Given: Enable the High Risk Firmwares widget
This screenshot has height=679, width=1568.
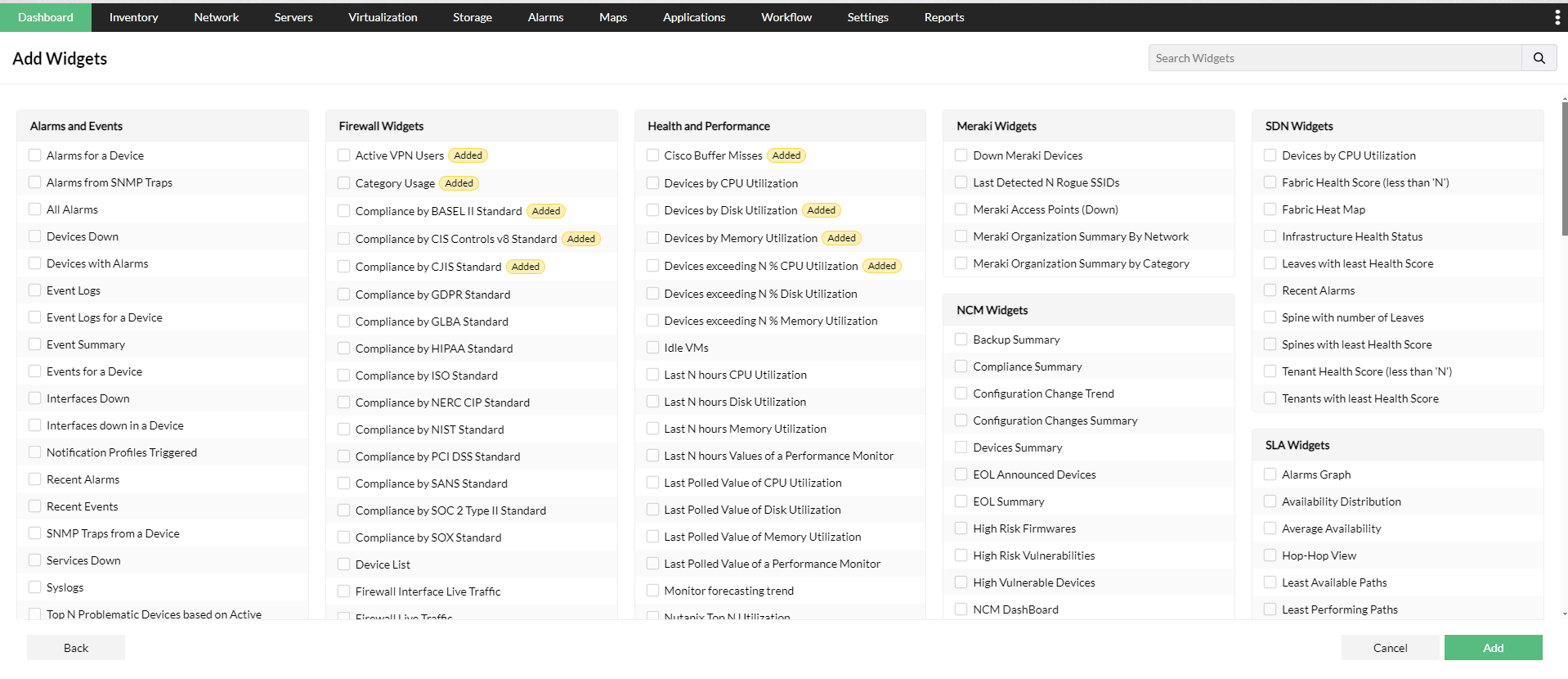Looking at the screenshot, I should point(961,528).
